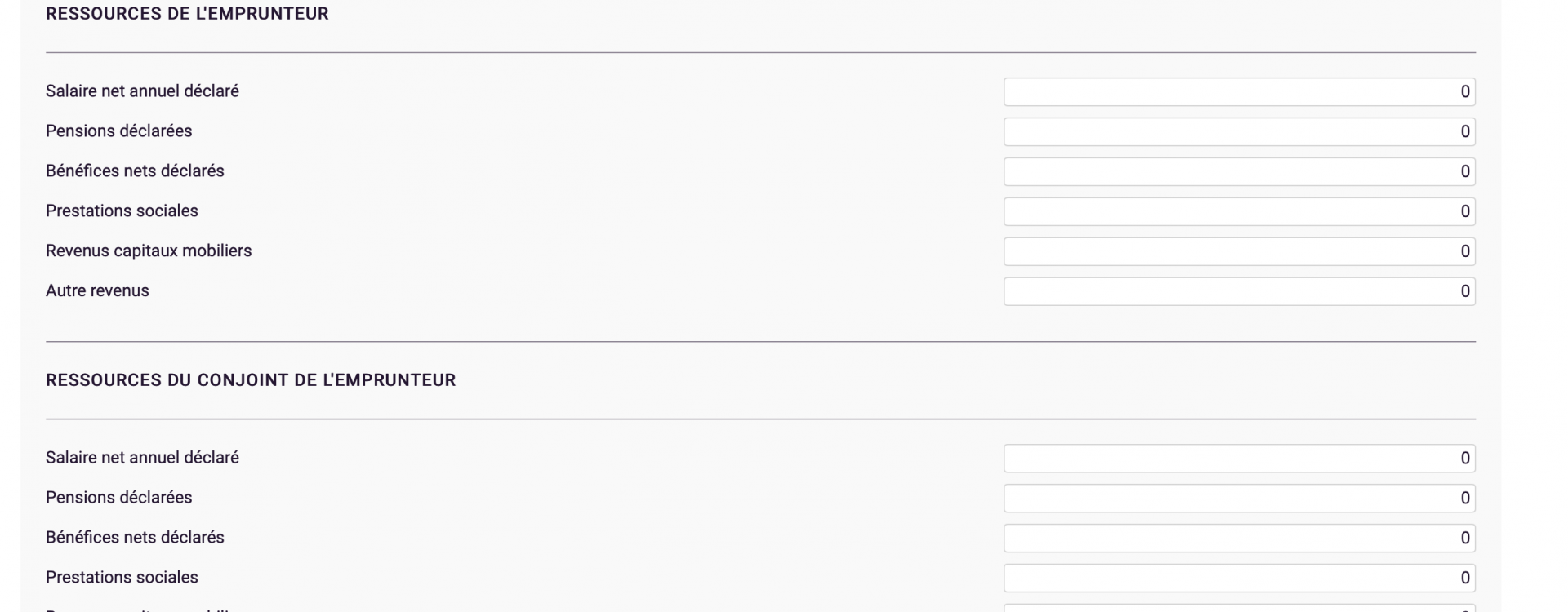Click the conjoint's Bénéfices nets déclarés label
1568x612 pixels.
pyautogui.click(x=135, y=538)
